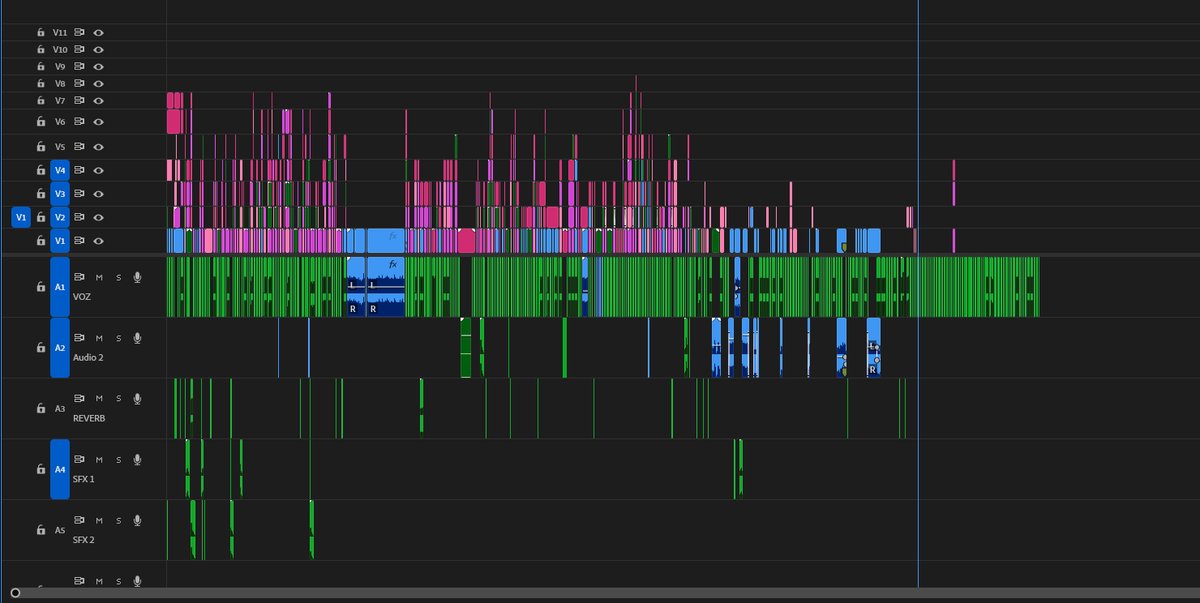The width and height of the screenshot is (1200, 603).
Task: Toggle sync lock on track V3
Action: (x=79, y=193)
